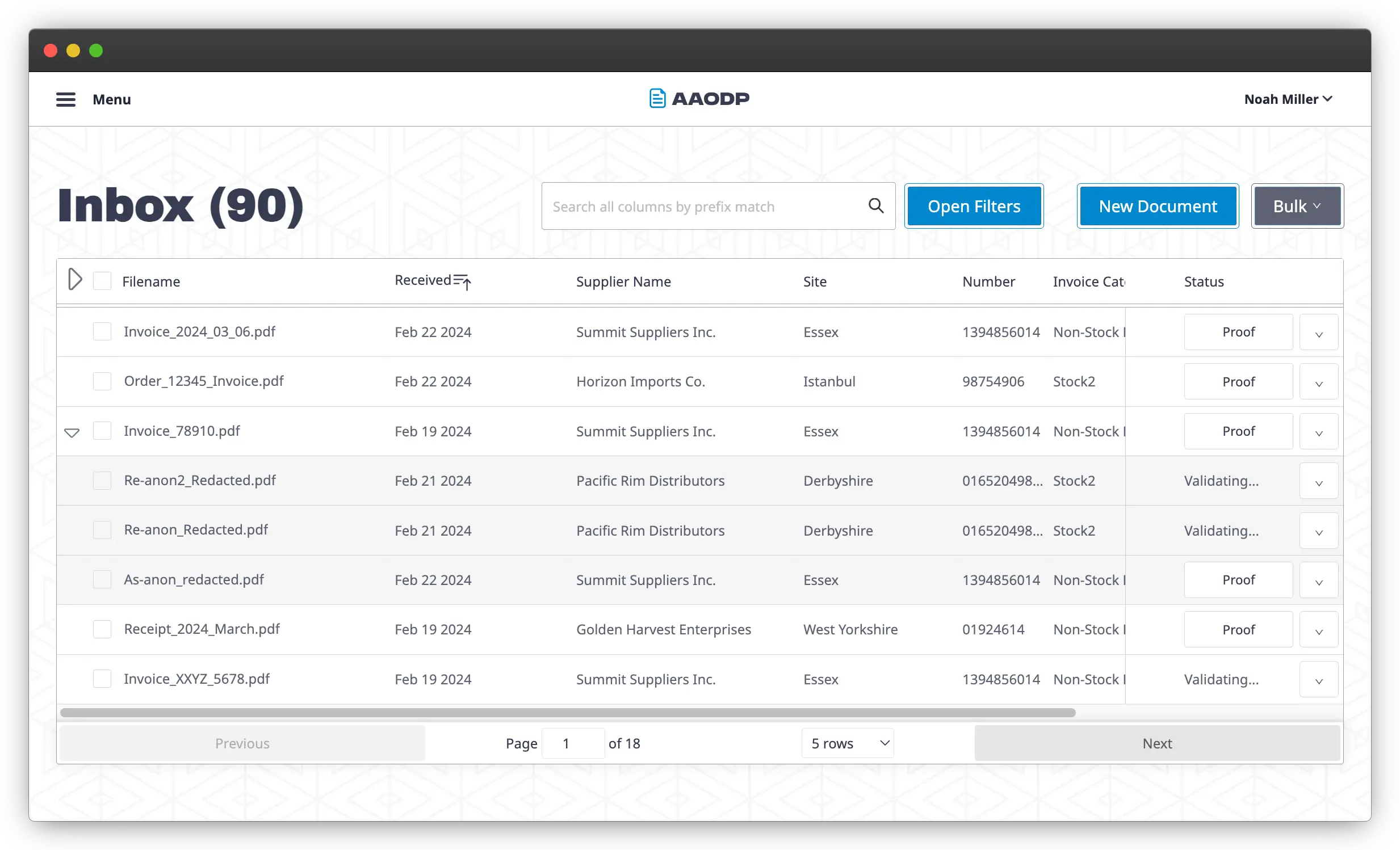
Task: Click the horizontal scrollbar below the table
Action: point(568,712)
